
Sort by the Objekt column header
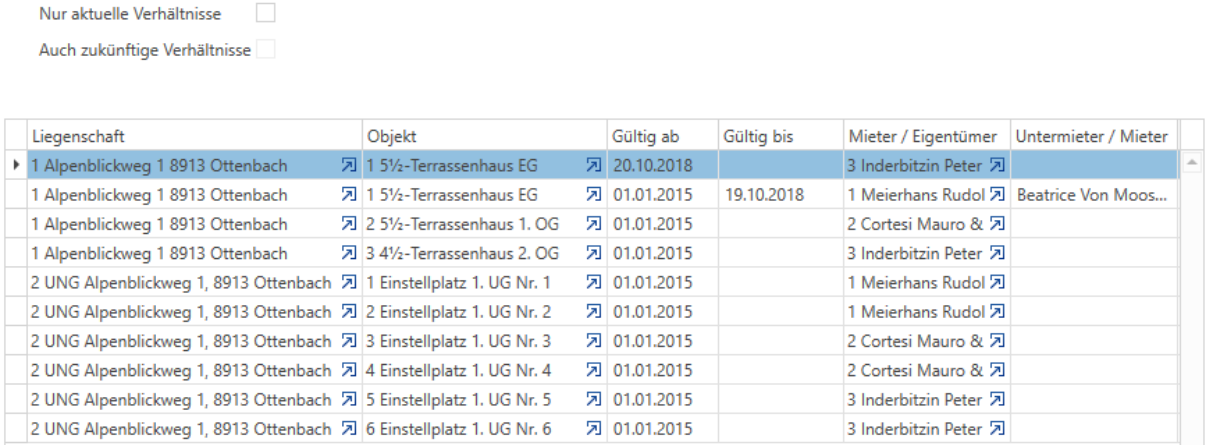[x=484, y=135]
